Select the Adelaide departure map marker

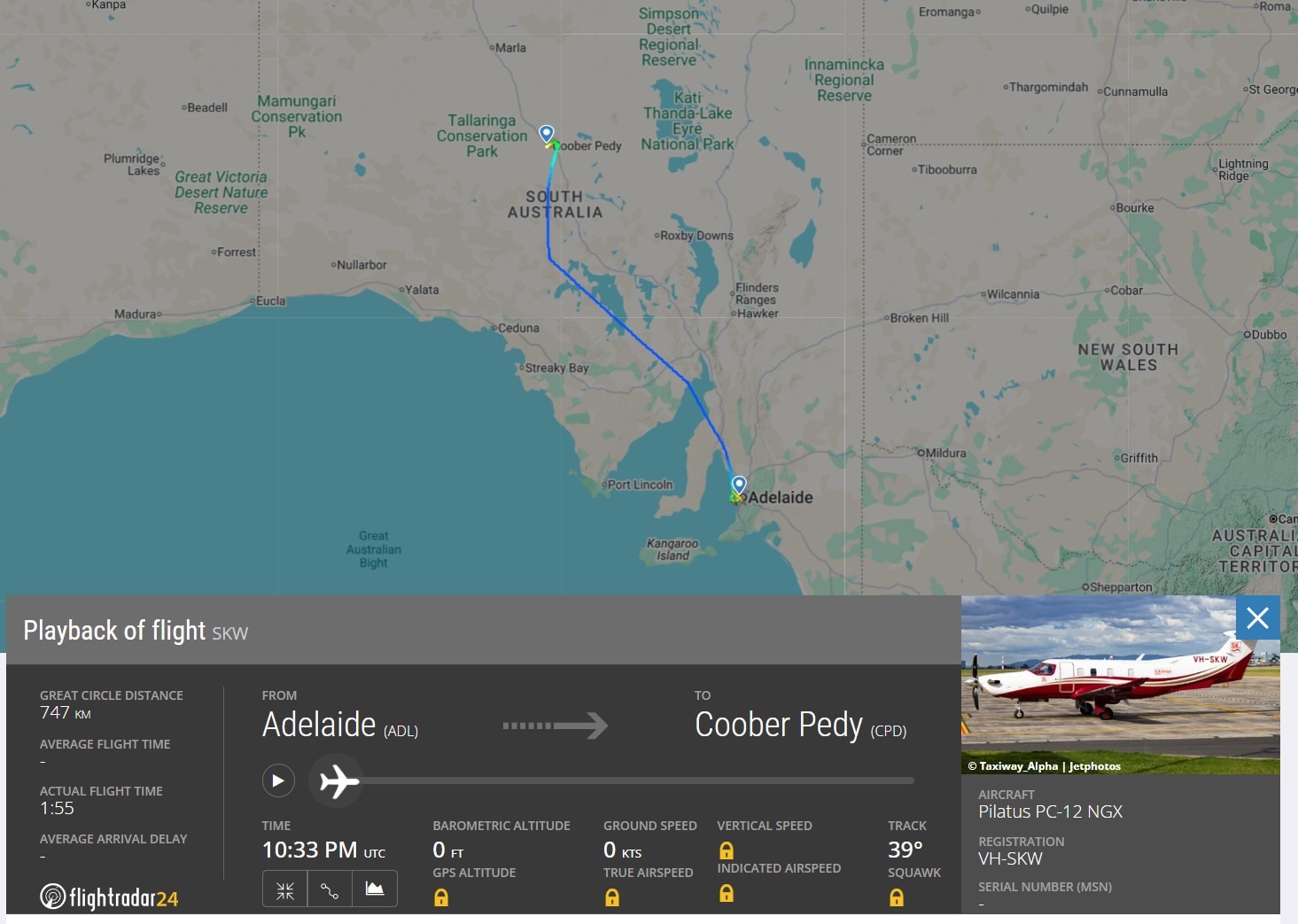pyautogui.click(x=738, y=484)
